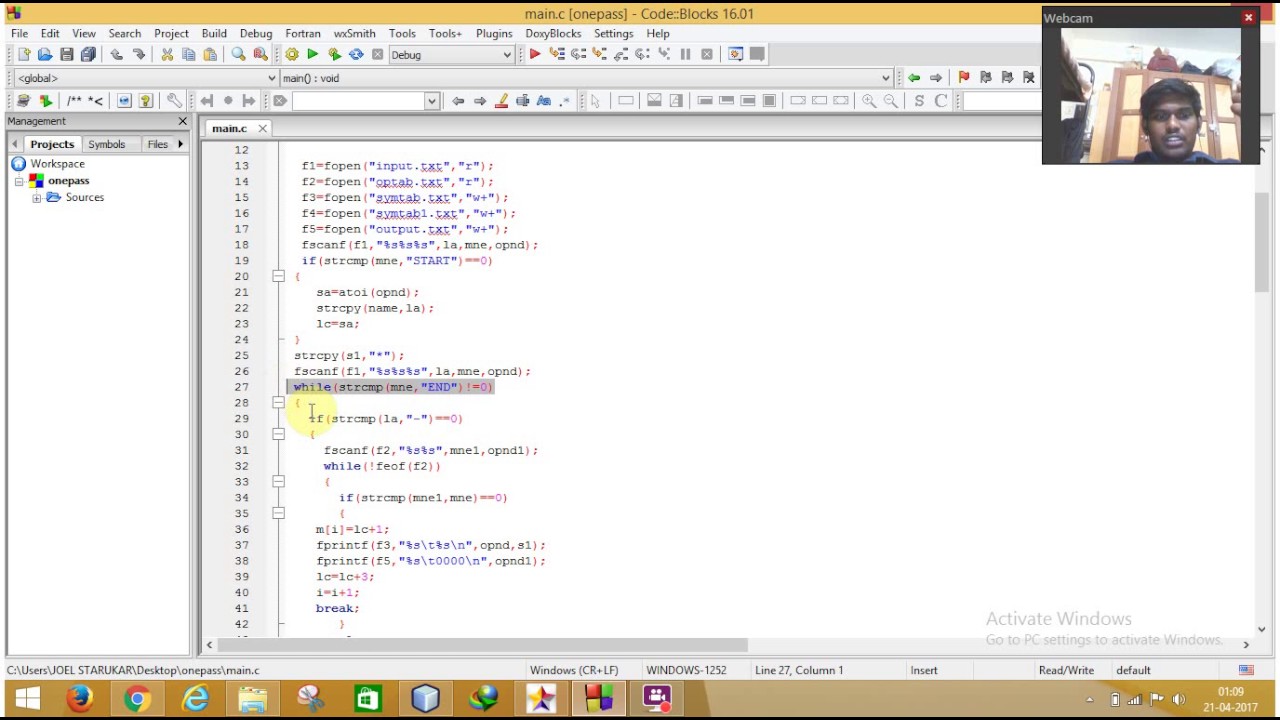Click the Sources folder label
Viewport: 1280px width, 720px height.
tap(85, 198)
